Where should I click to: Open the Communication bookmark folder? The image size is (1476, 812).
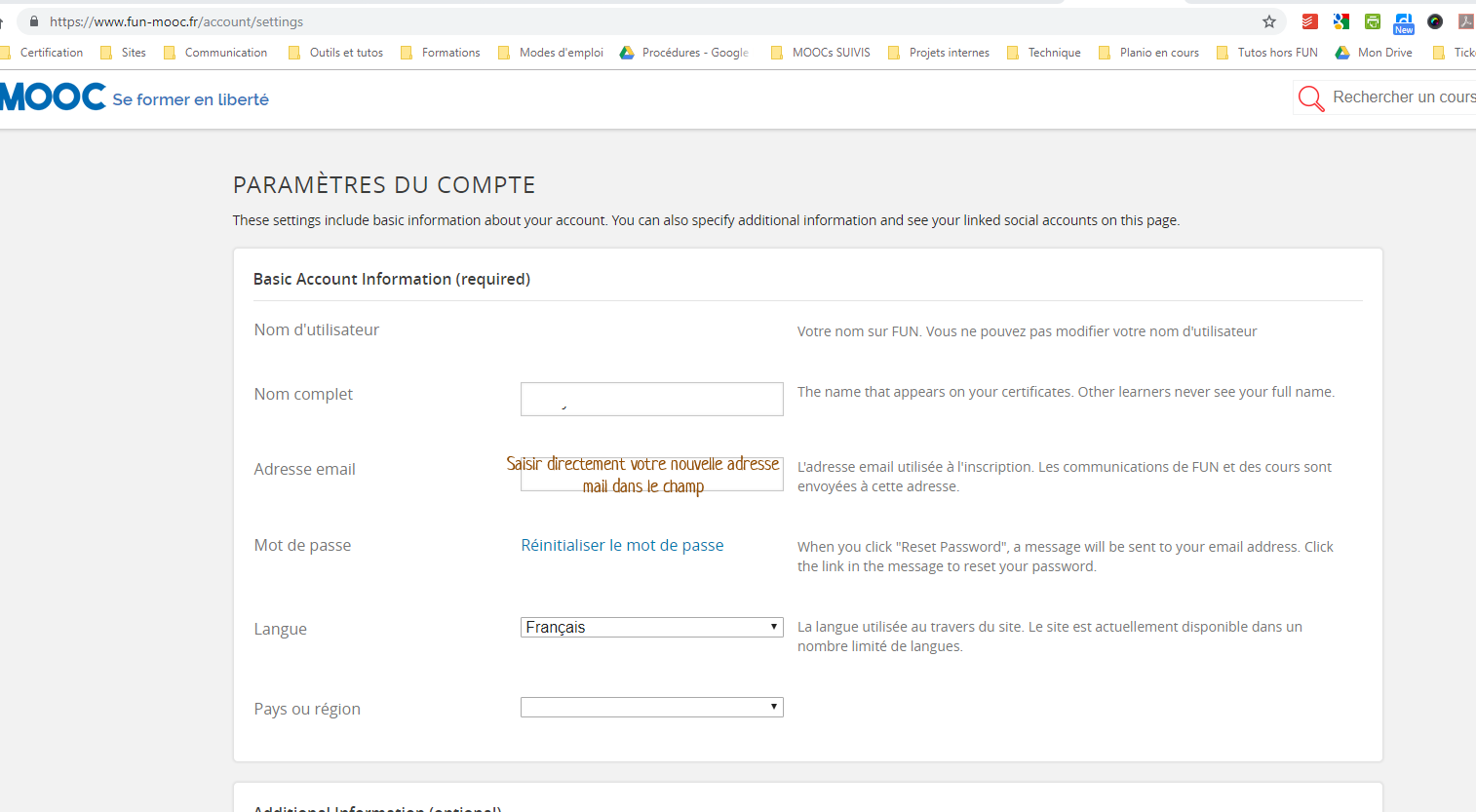tap(215, 53)
